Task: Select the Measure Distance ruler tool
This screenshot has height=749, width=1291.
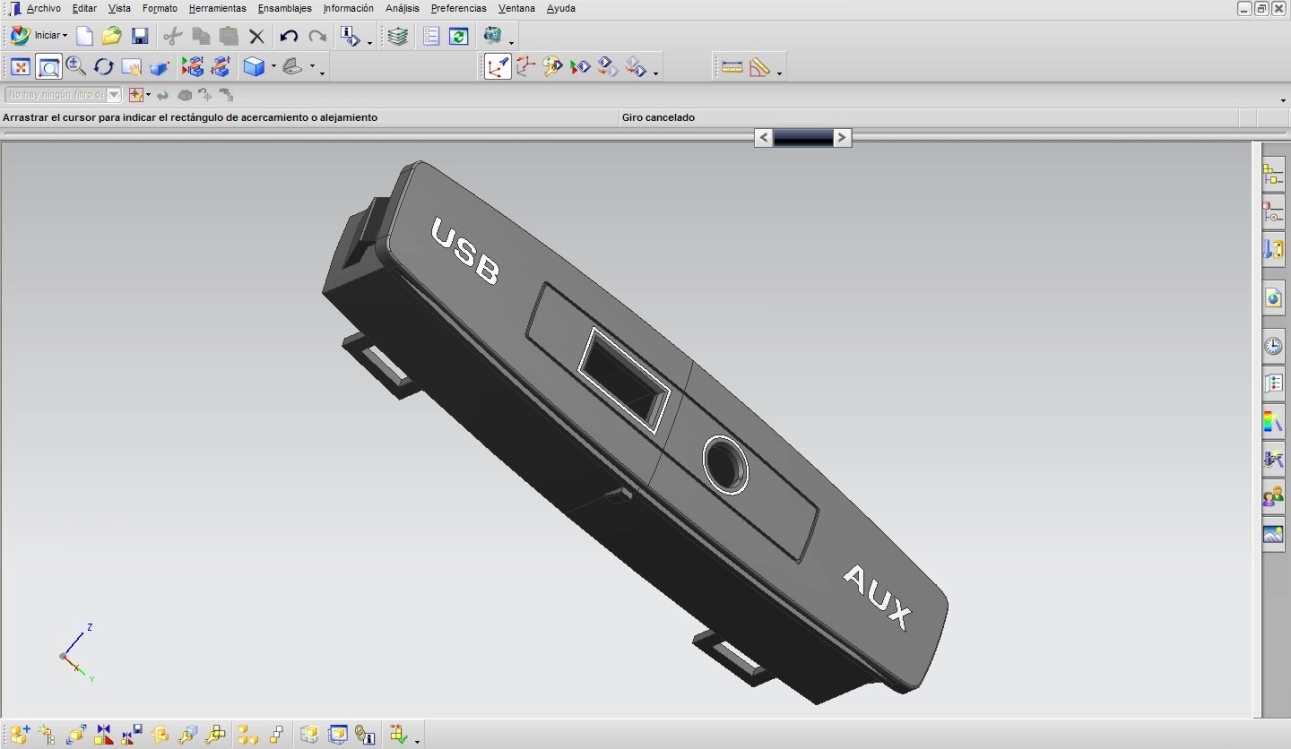Action: click(732, 67)
